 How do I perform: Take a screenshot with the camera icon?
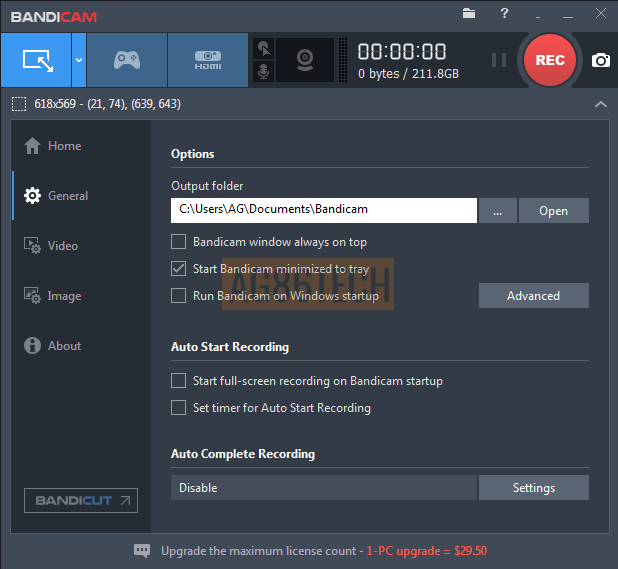pos(601,60)
